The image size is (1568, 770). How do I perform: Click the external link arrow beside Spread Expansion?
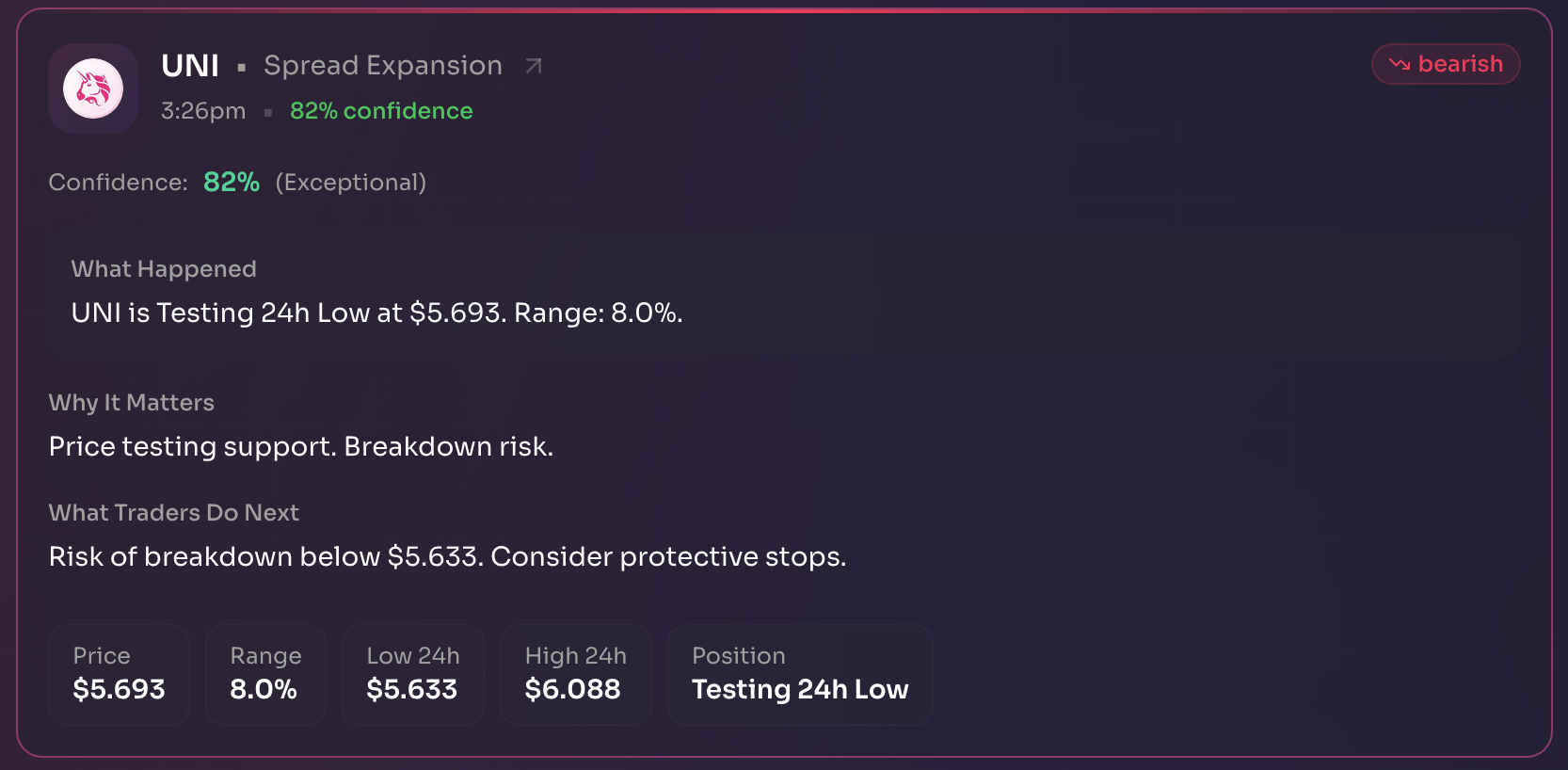click(534, 65)
